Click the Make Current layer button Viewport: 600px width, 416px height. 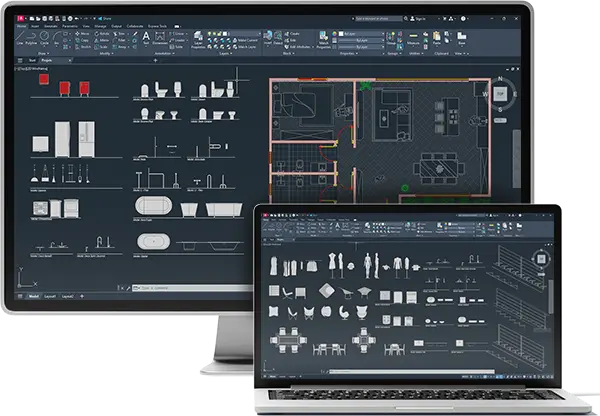(244, 40)
